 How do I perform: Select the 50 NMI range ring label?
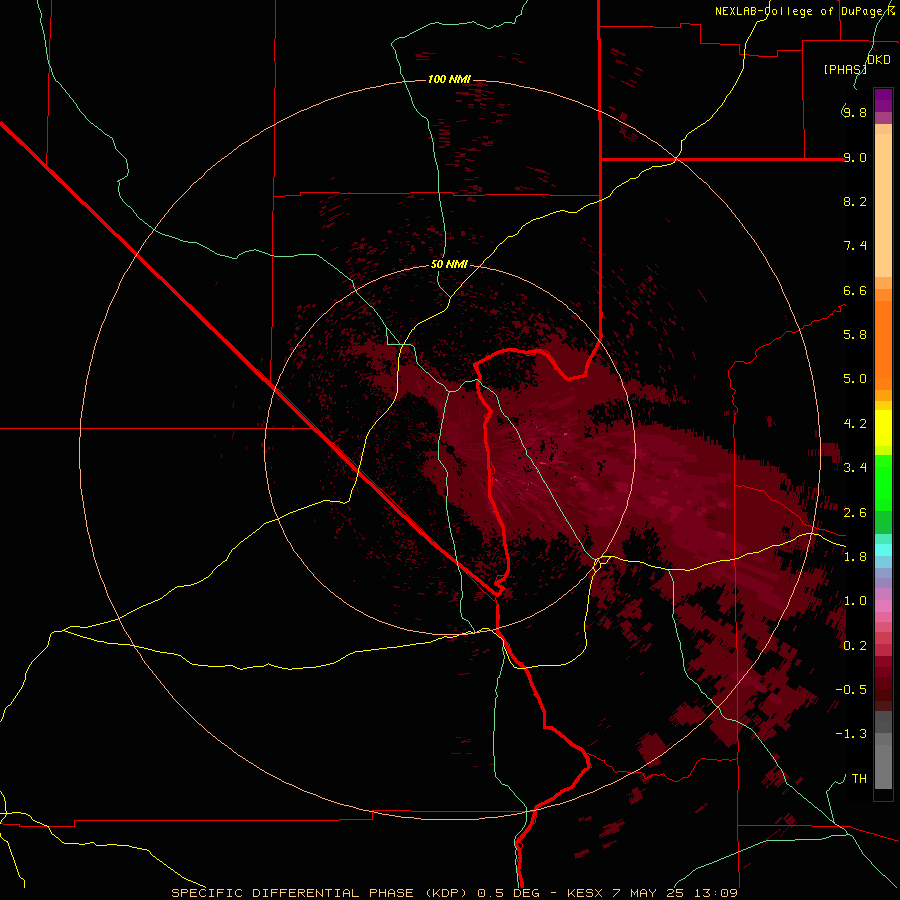449,264
